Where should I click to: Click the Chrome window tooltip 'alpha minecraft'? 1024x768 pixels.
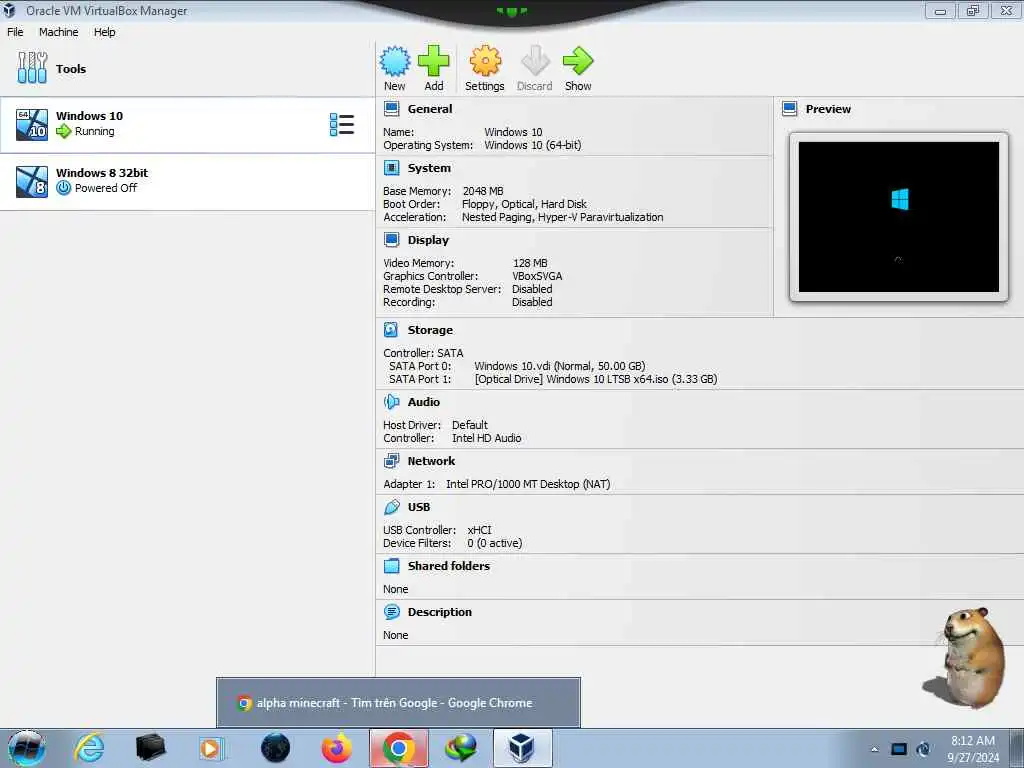click(398, 703)
